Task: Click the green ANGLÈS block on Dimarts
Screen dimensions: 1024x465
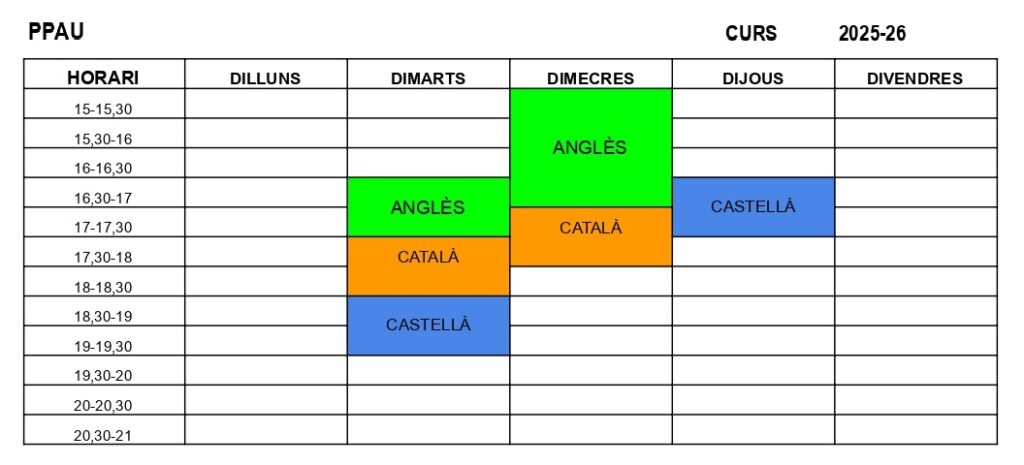Action: (x=428, y=207)
